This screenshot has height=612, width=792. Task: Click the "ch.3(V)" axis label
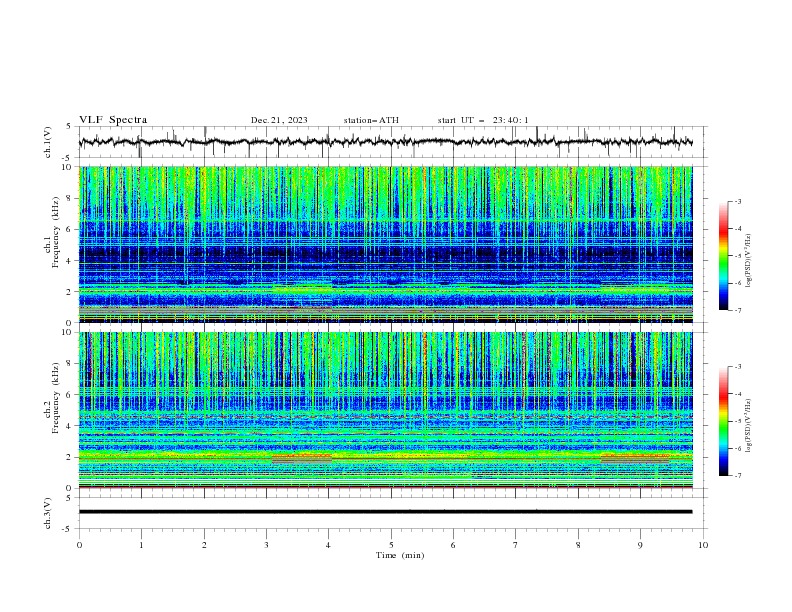pyautogui.click(x=48, y=513)
